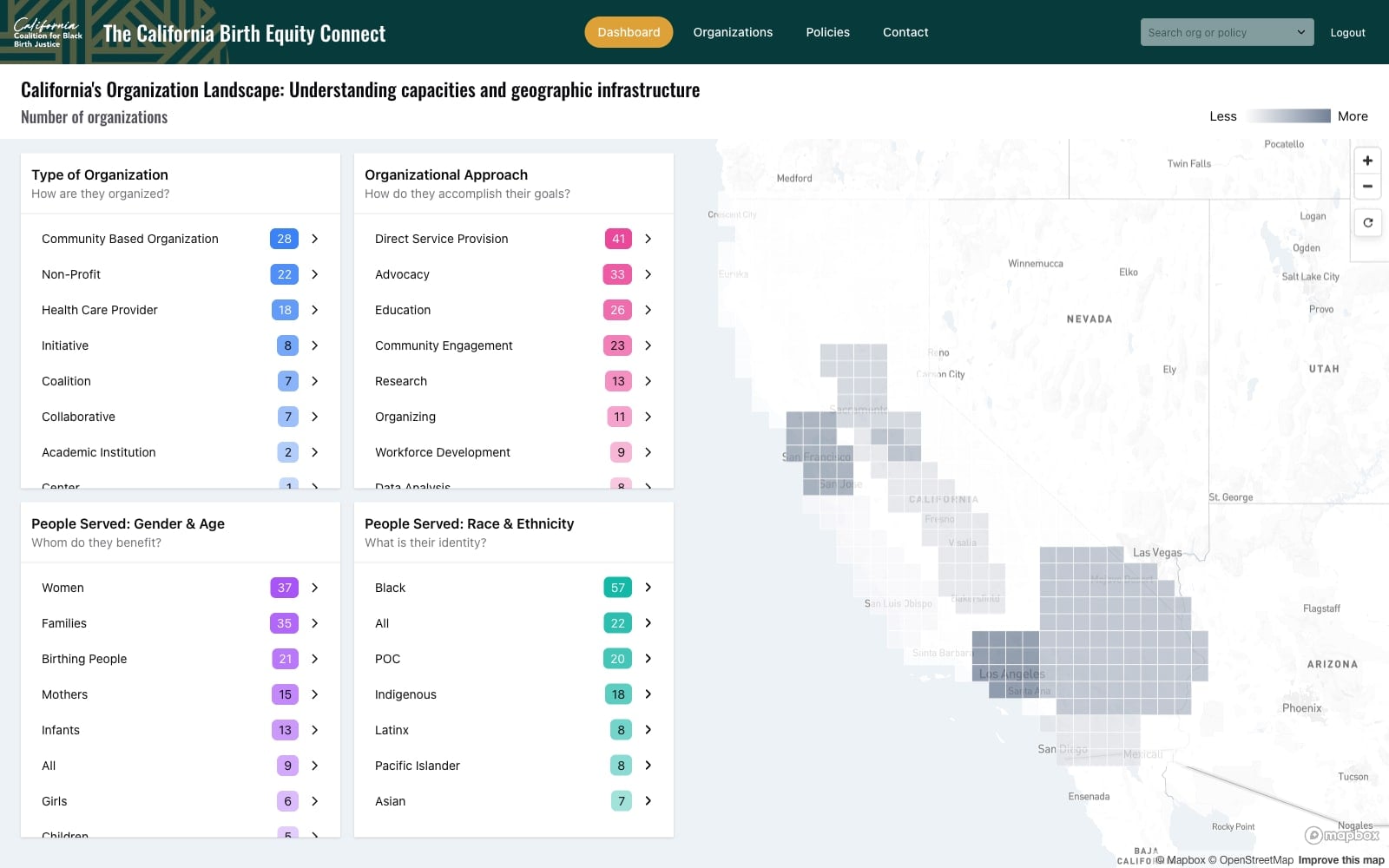Click the Mapbox logo

pos(1341,835)
